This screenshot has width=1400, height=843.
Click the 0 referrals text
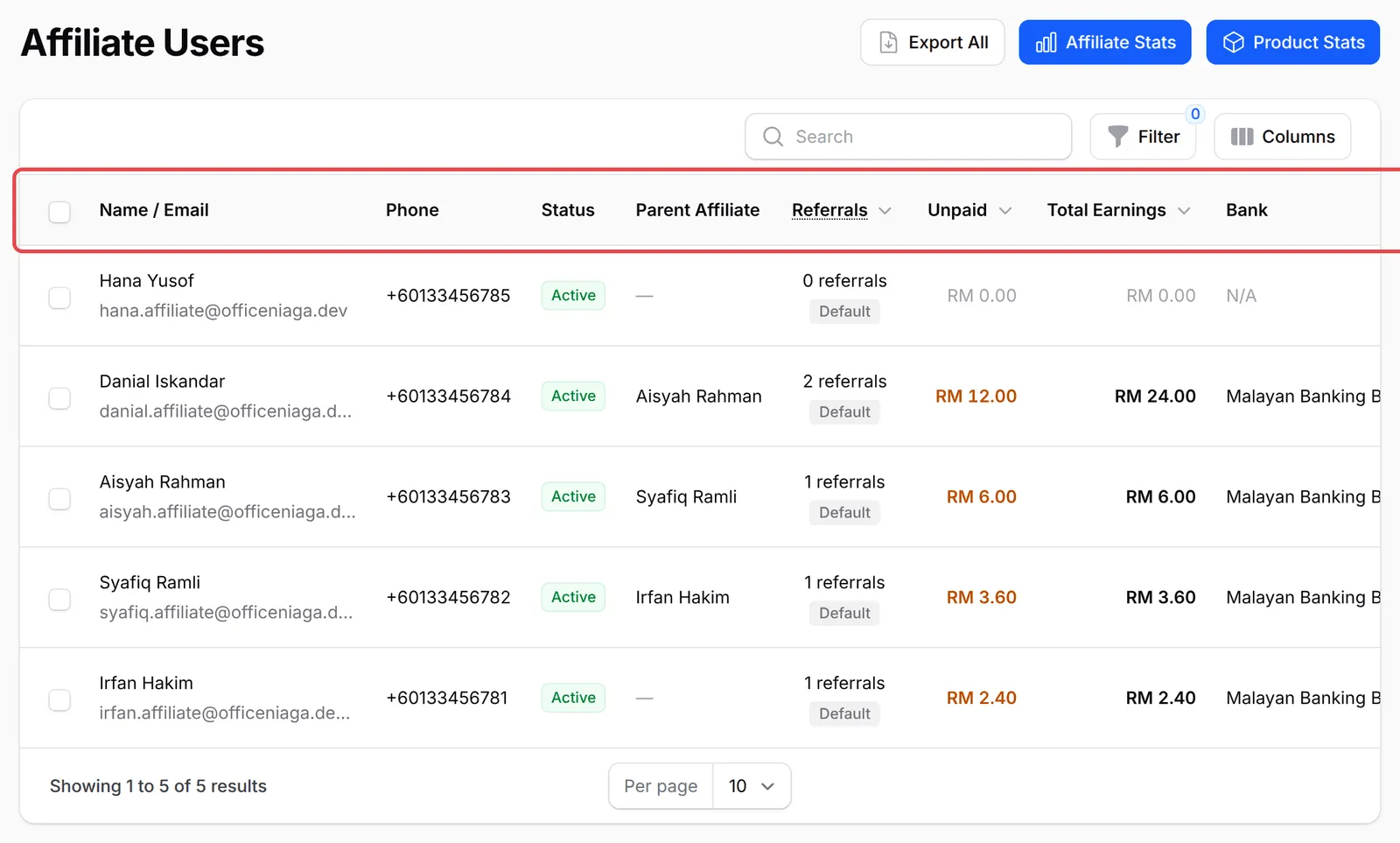pyautogui.click(x=844, y=281)
